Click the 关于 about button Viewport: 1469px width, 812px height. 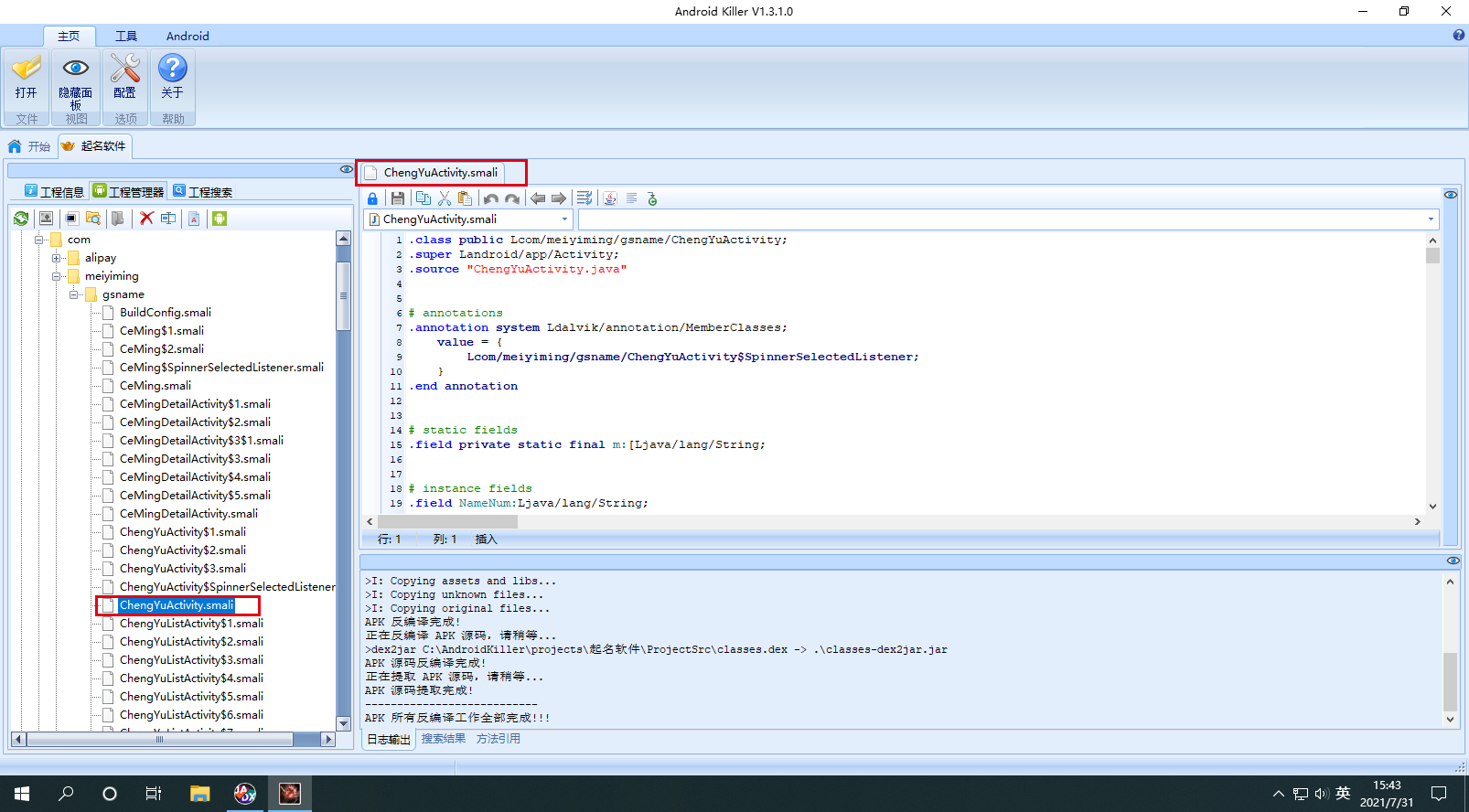[172, 77]
